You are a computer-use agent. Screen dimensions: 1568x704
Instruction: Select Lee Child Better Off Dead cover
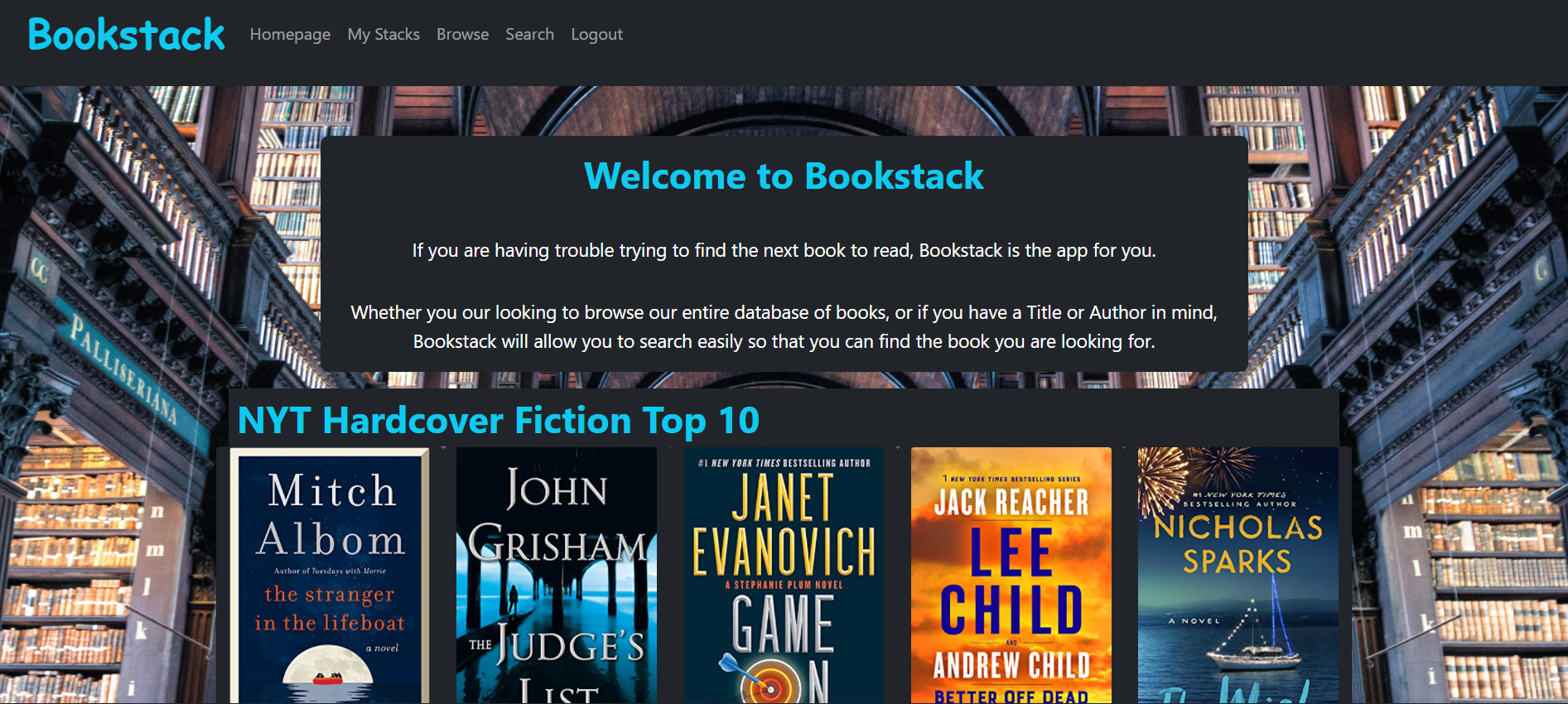click(x=1011, y=576)
